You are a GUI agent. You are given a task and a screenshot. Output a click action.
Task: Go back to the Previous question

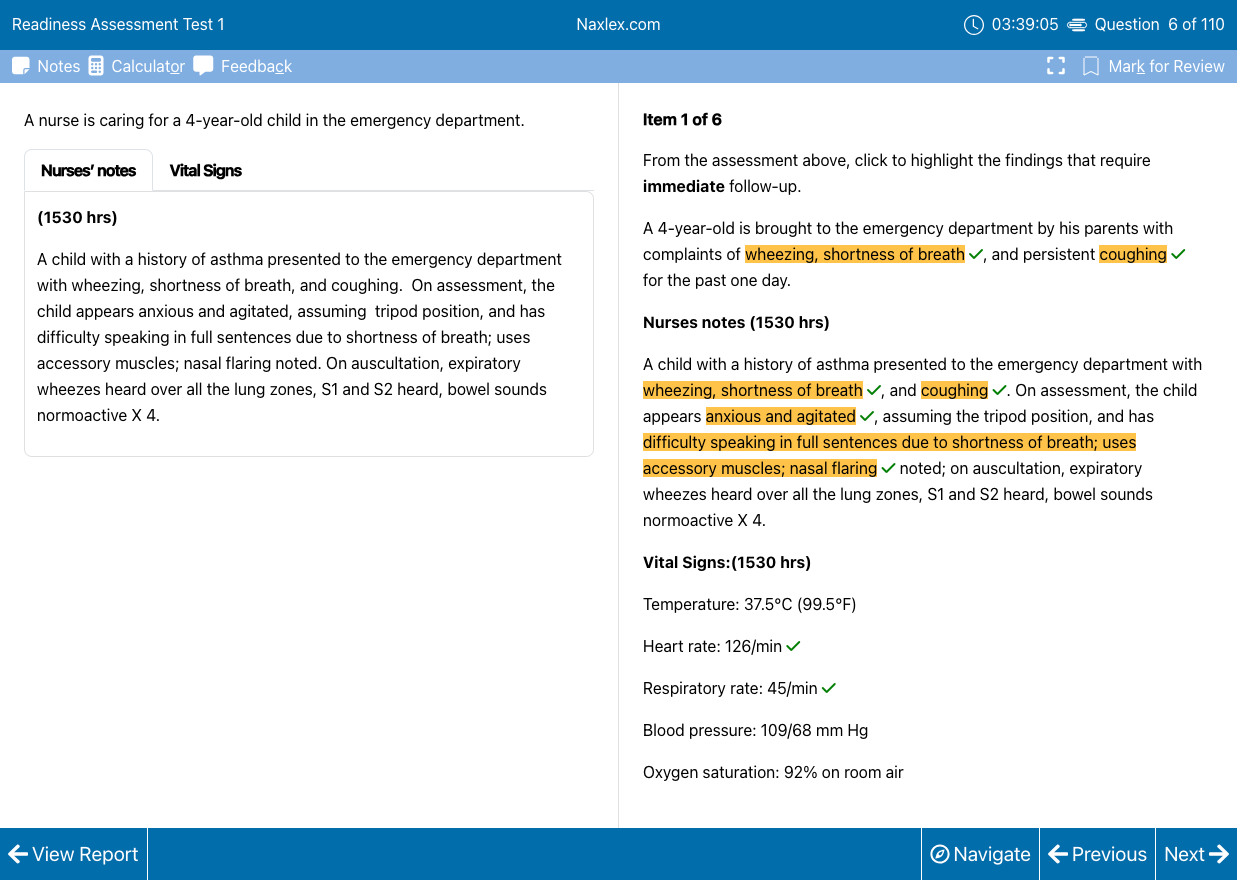tap(1098, 854)
